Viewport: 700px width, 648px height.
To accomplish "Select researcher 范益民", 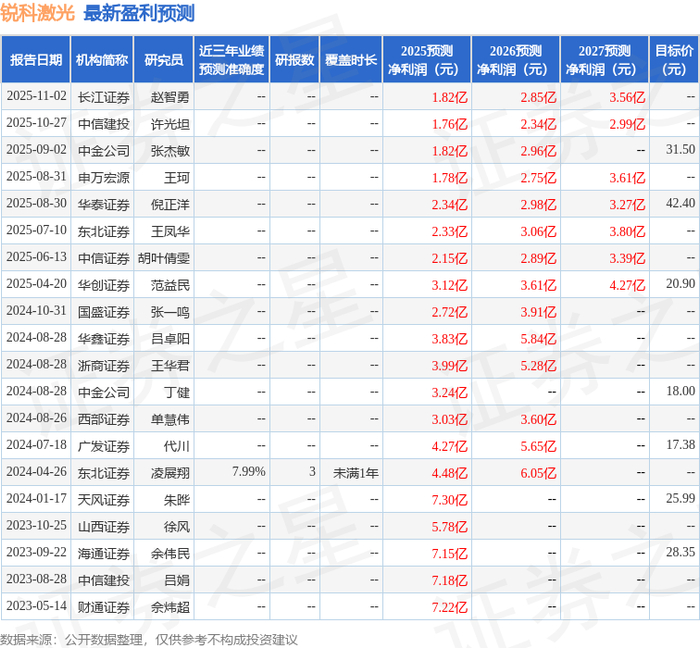I will pyautogui.click(x=170, y=285).
